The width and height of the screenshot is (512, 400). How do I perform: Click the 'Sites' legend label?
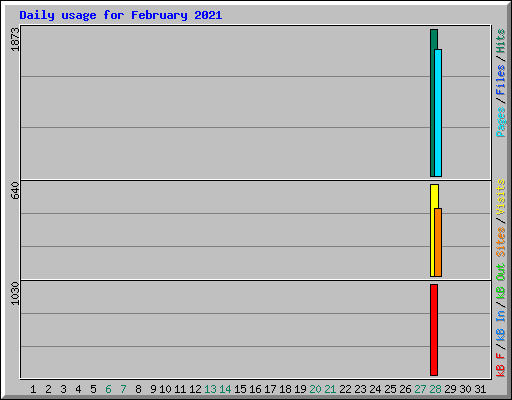[x=500, y=242]
